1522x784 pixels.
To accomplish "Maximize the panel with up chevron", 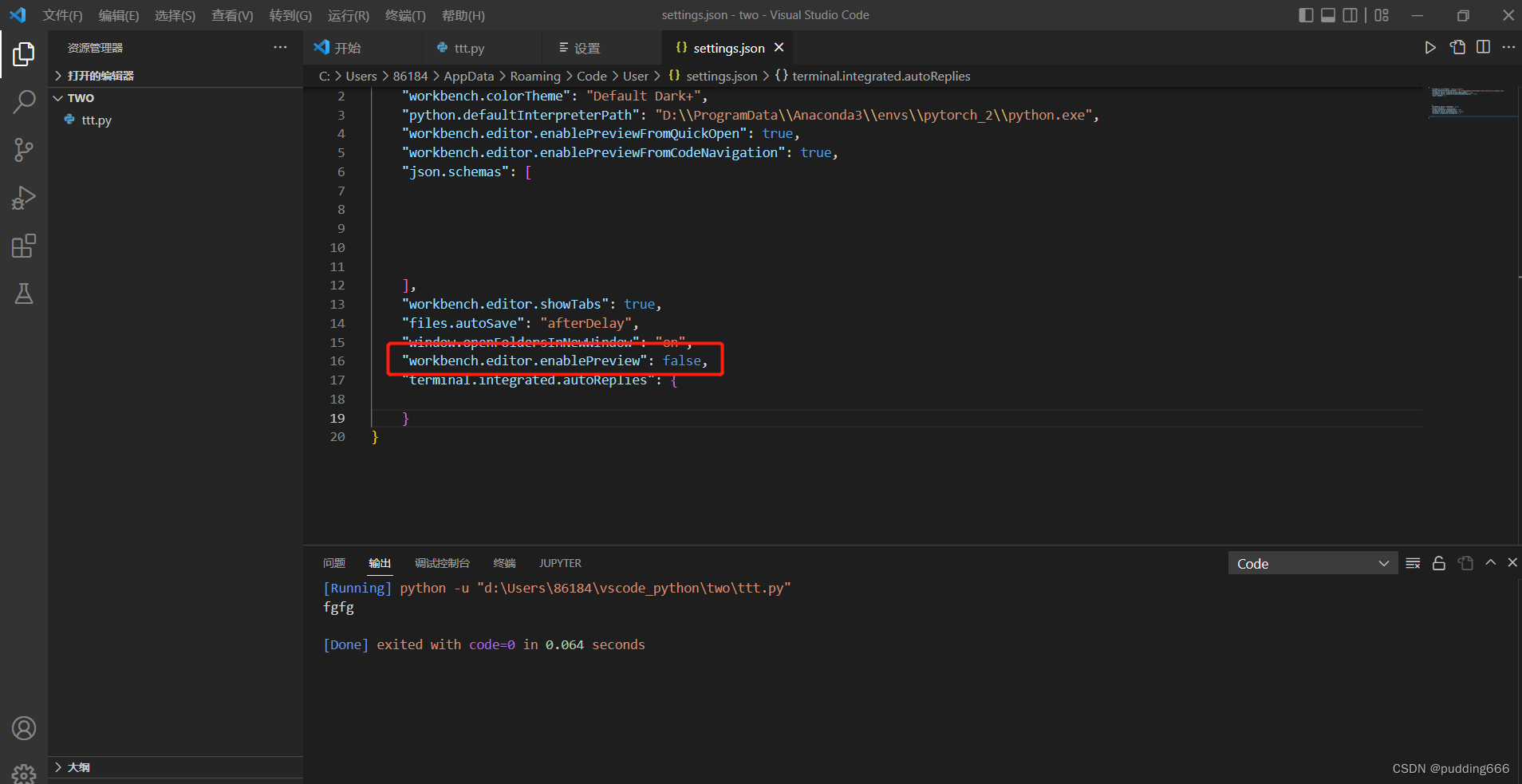I will 1490,563.
